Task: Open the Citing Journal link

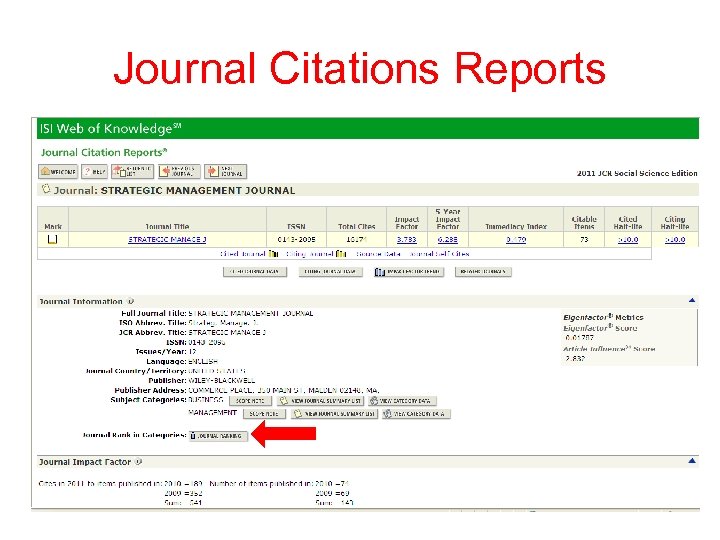Action: pos(309,253)
